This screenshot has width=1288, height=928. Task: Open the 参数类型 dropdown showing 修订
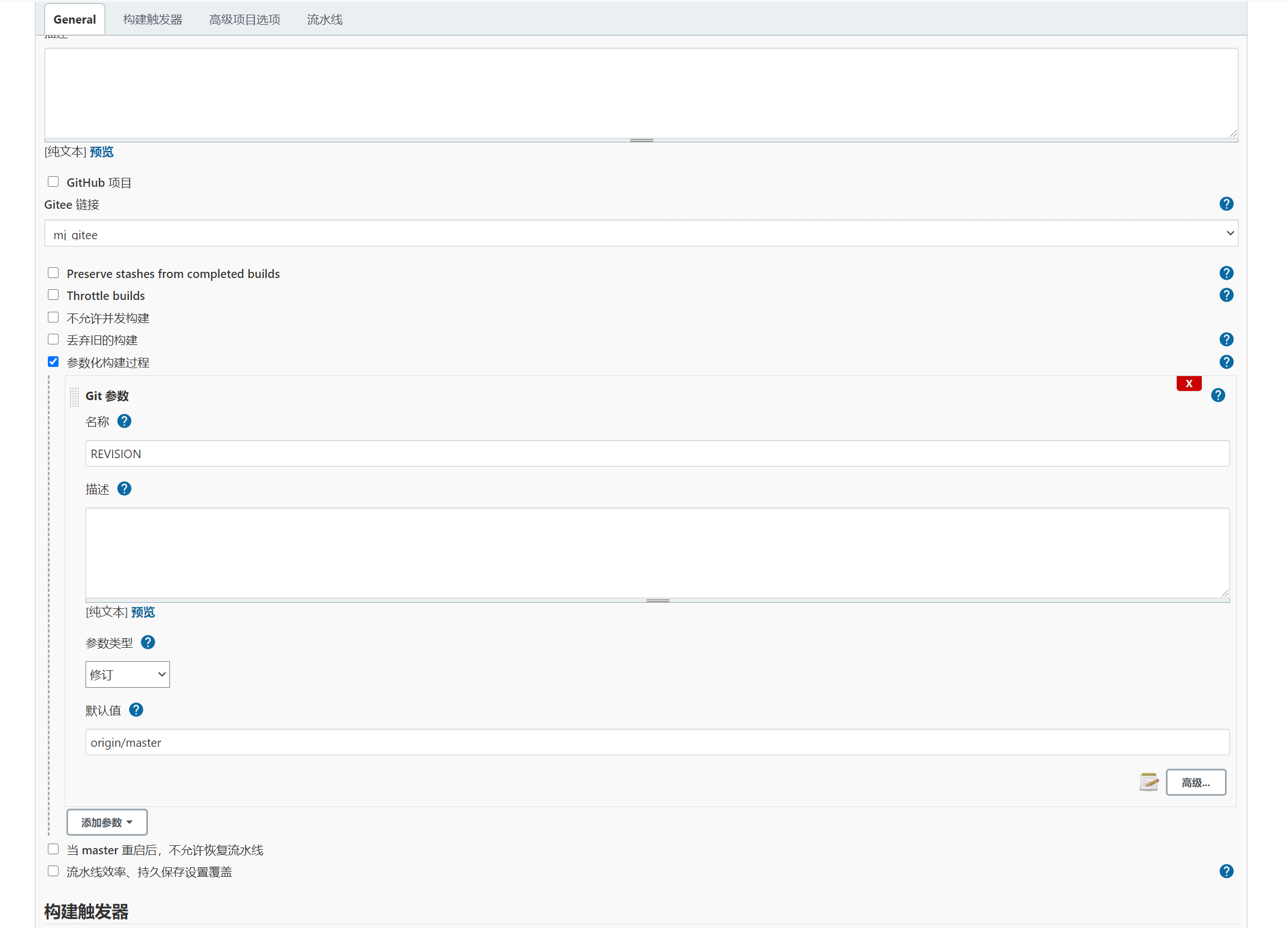127,675
